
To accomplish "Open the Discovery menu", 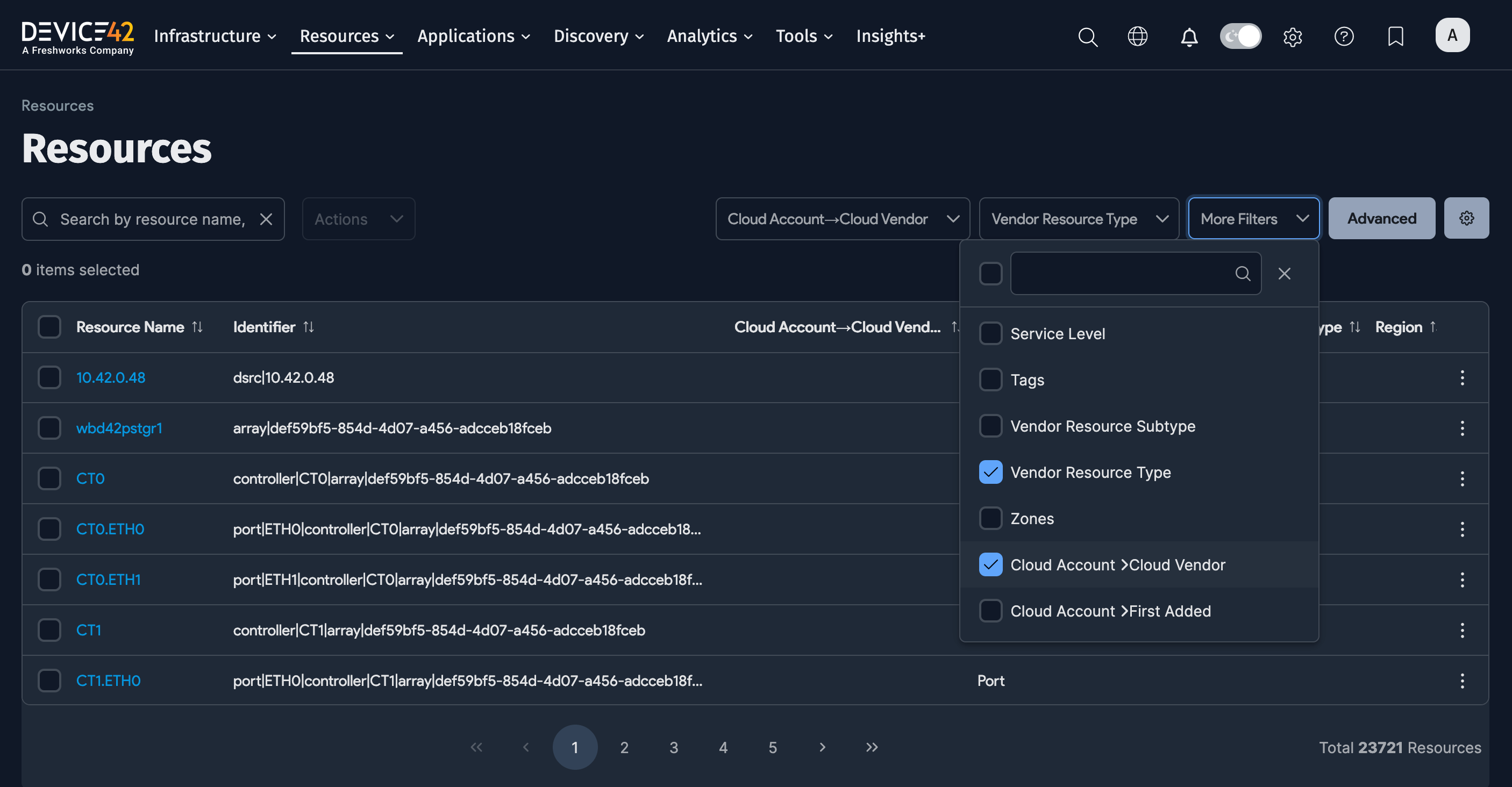I will coord(598,37).
